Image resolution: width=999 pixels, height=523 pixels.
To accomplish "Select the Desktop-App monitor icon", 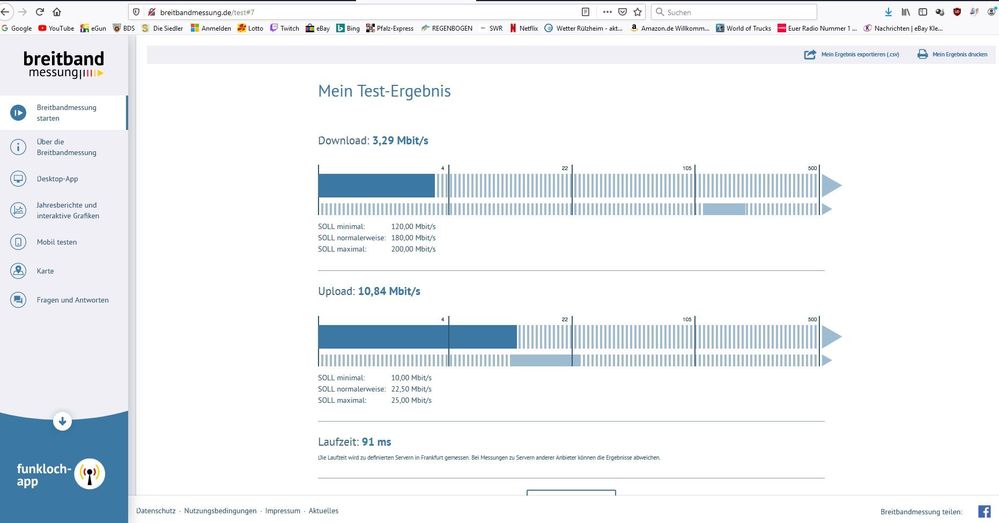I will (18, 179).
